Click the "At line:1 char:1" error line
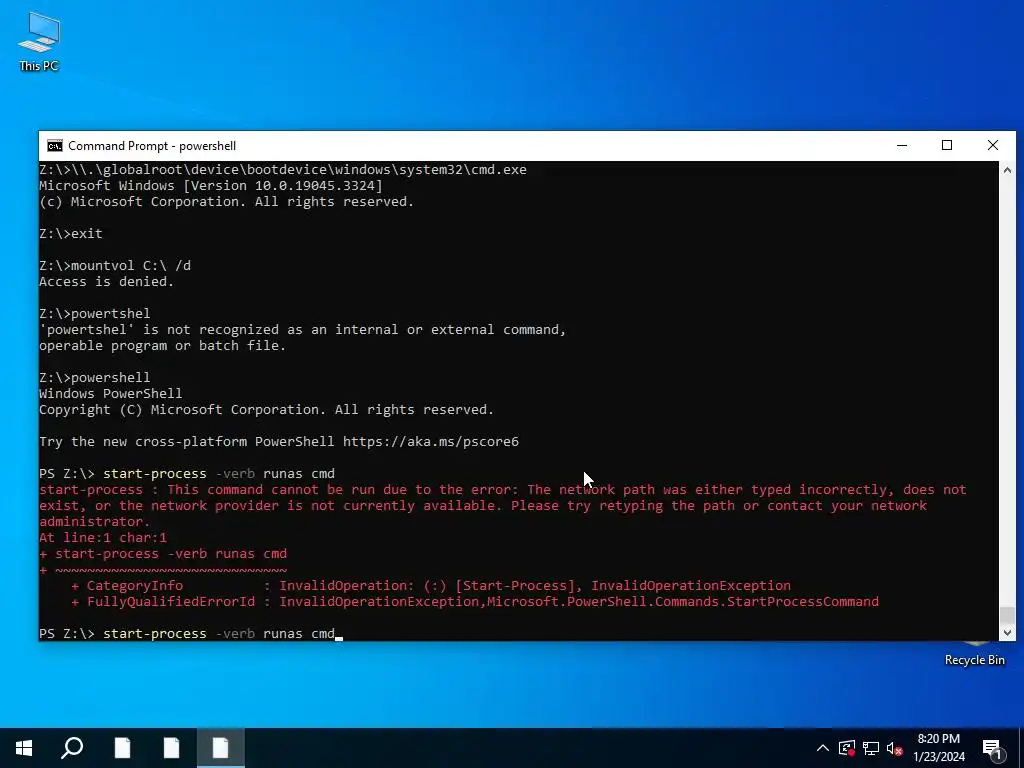 coord(103,537)
